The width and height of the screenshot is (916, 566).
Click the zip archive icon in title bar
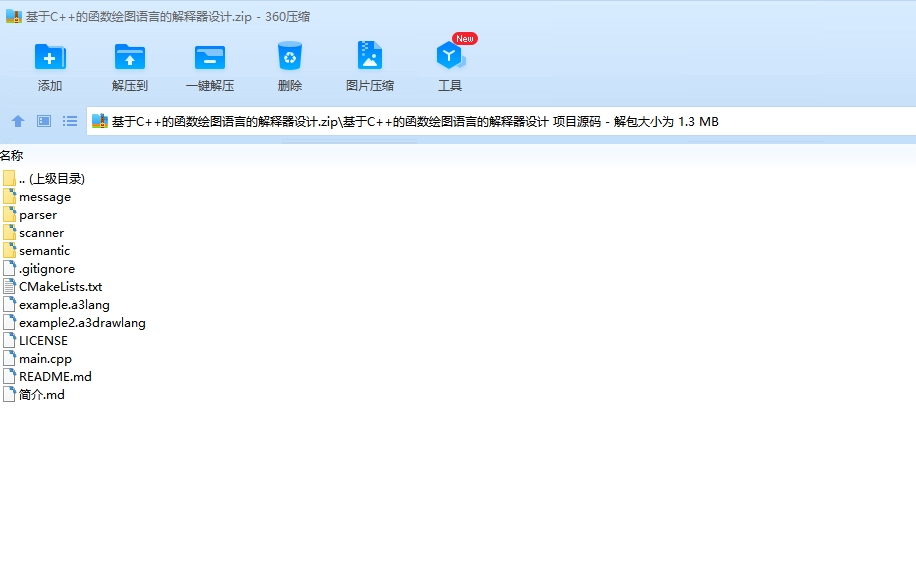(x=13, y=16)
